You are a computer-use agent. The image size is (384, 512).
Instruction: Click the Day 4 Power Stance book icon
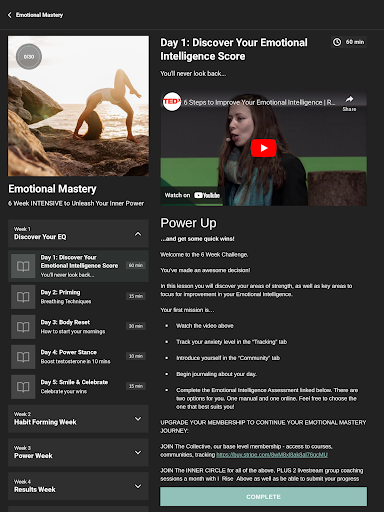(x=23, y=357)
